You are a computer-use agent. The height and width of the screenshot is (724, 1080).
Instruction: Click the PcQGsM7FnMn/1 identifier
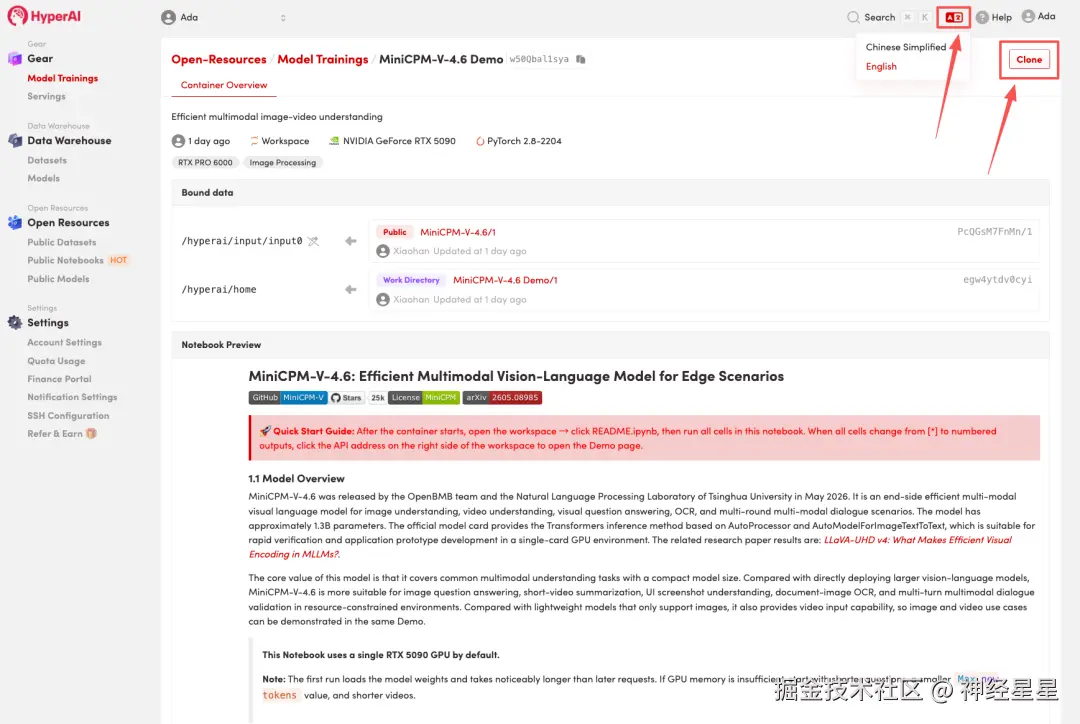[x=995, y=231]
